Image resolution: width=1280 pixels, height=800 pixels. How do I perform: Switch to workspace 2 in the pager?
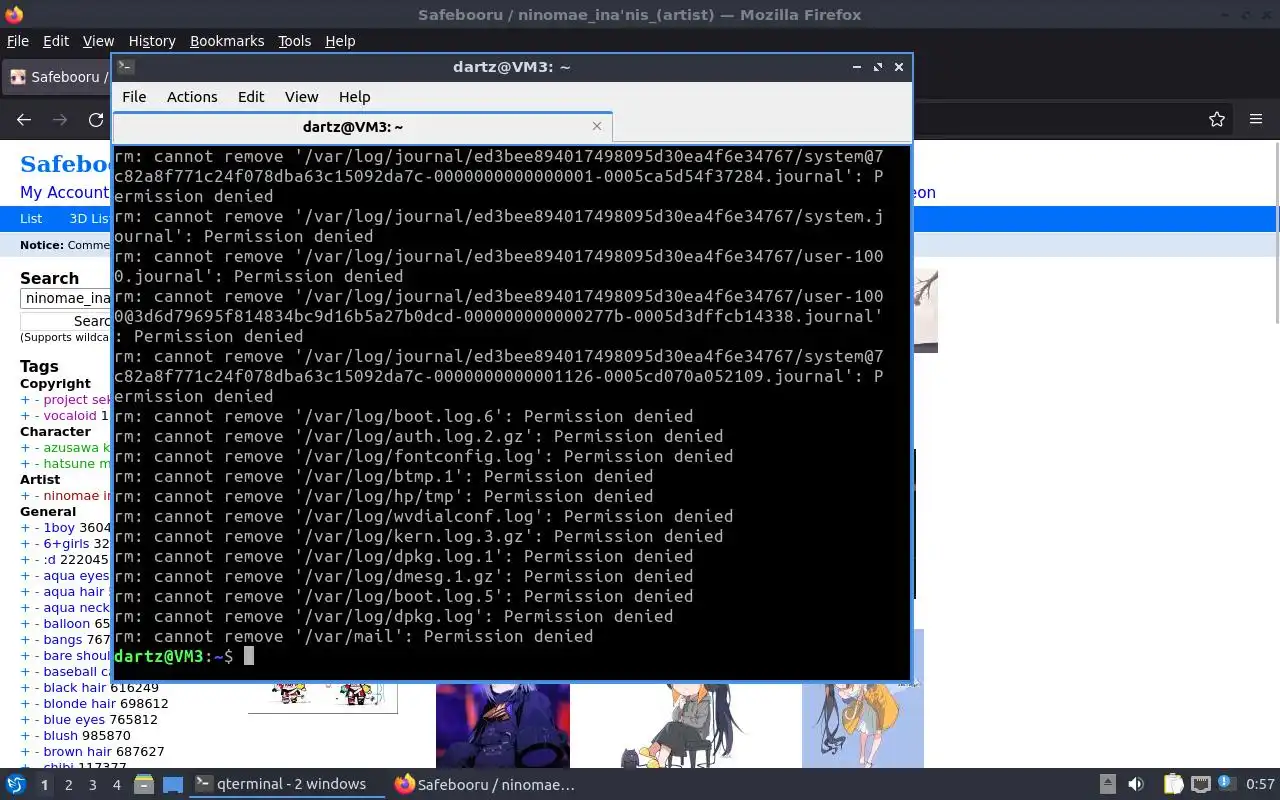click(x=69, y=785)
